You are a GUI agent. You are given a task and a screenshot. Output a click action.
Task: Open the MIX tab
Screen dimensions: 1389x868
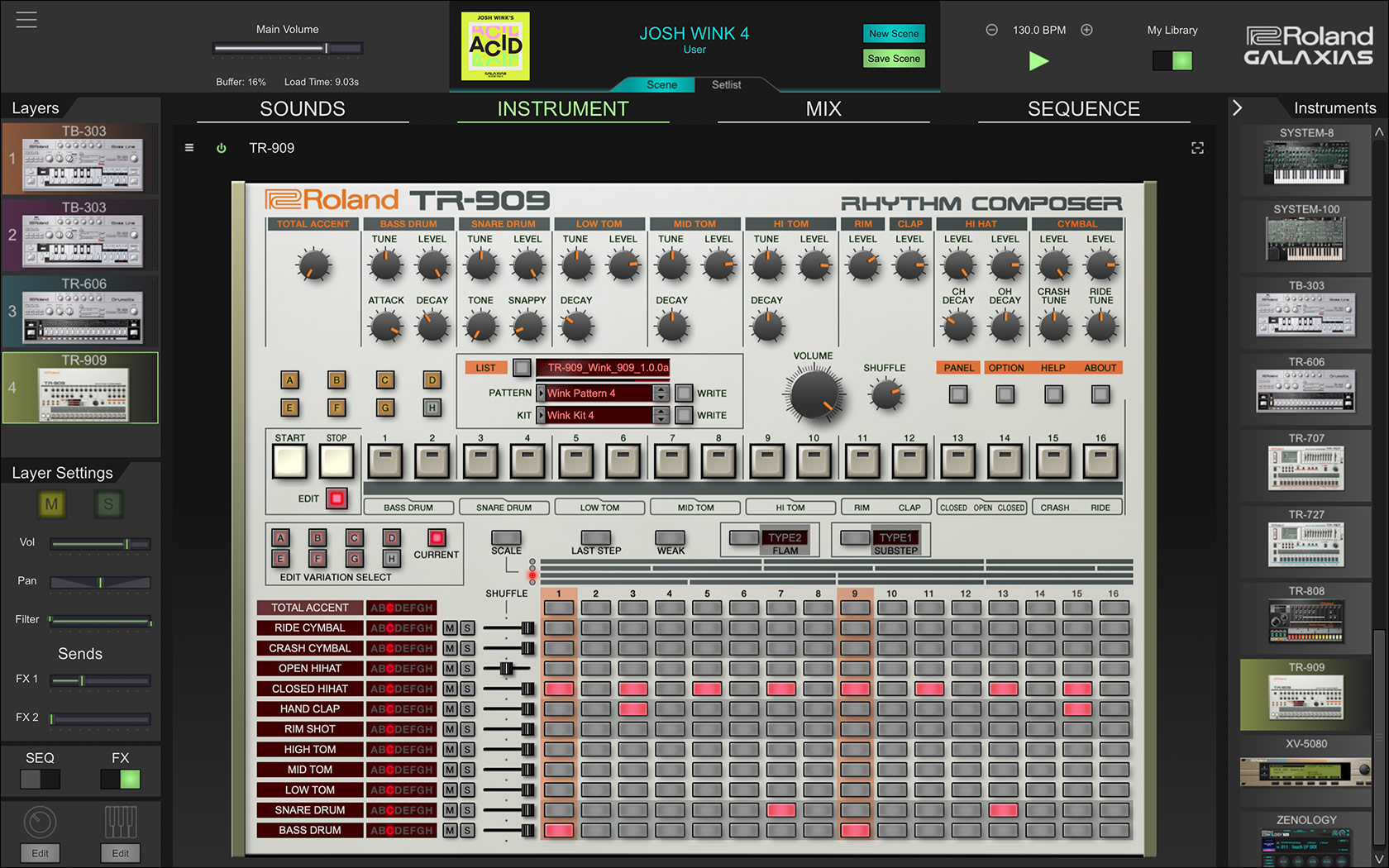[x=823, y=108]
